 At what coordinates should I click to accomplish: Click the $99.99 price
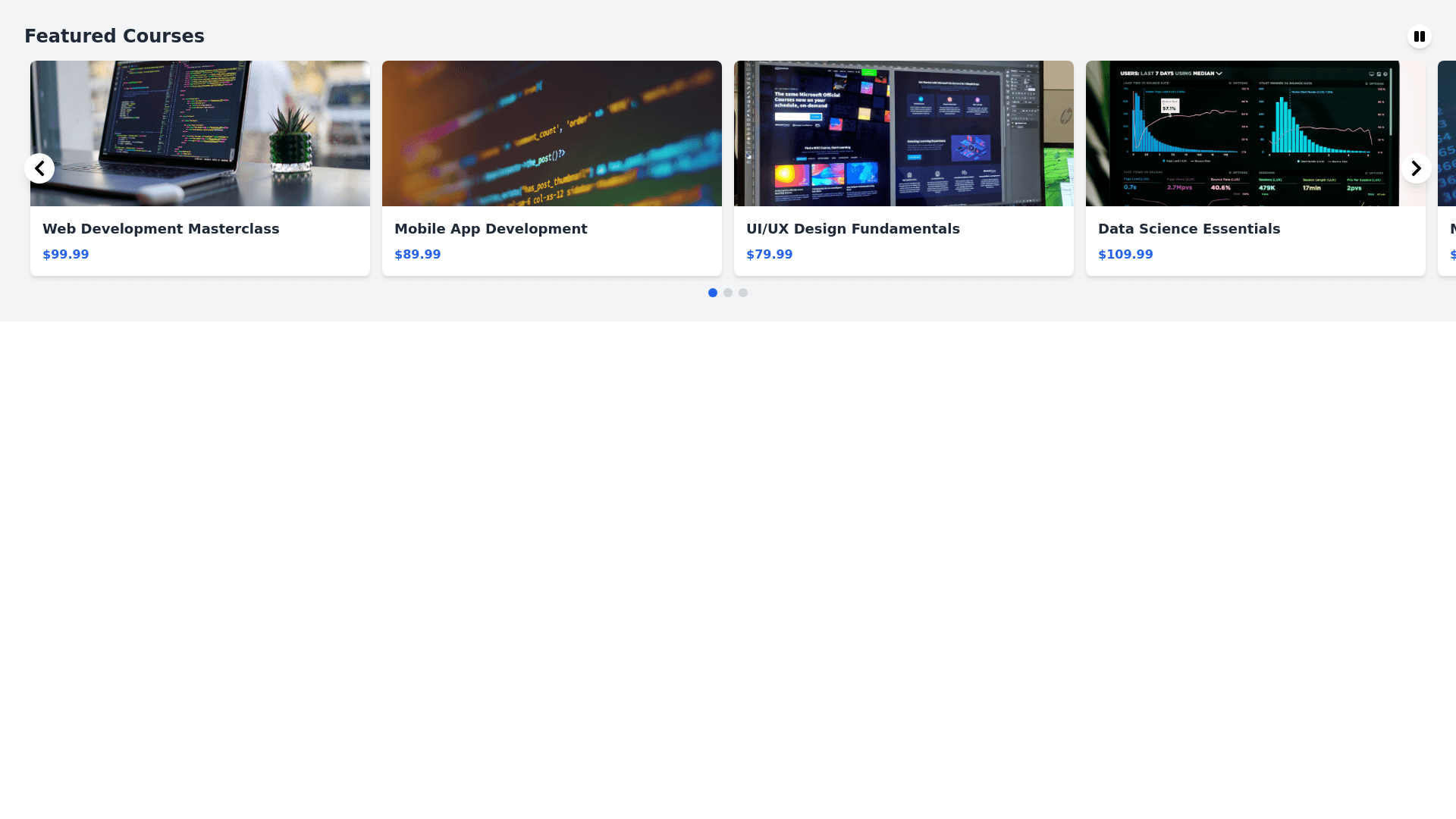point(66,255)
